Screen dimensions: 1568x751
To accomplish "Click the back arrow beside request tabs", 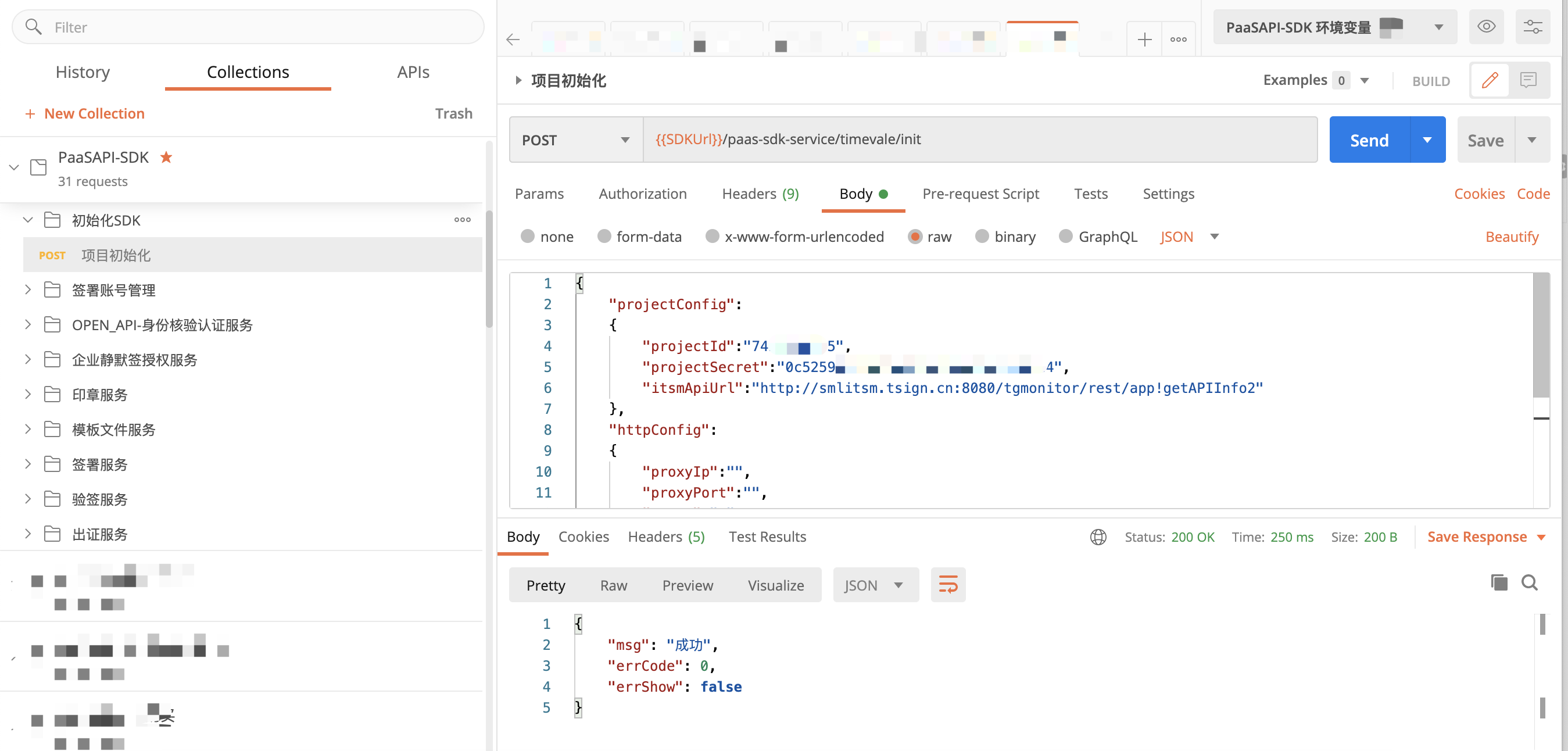I will coord(513,40).
